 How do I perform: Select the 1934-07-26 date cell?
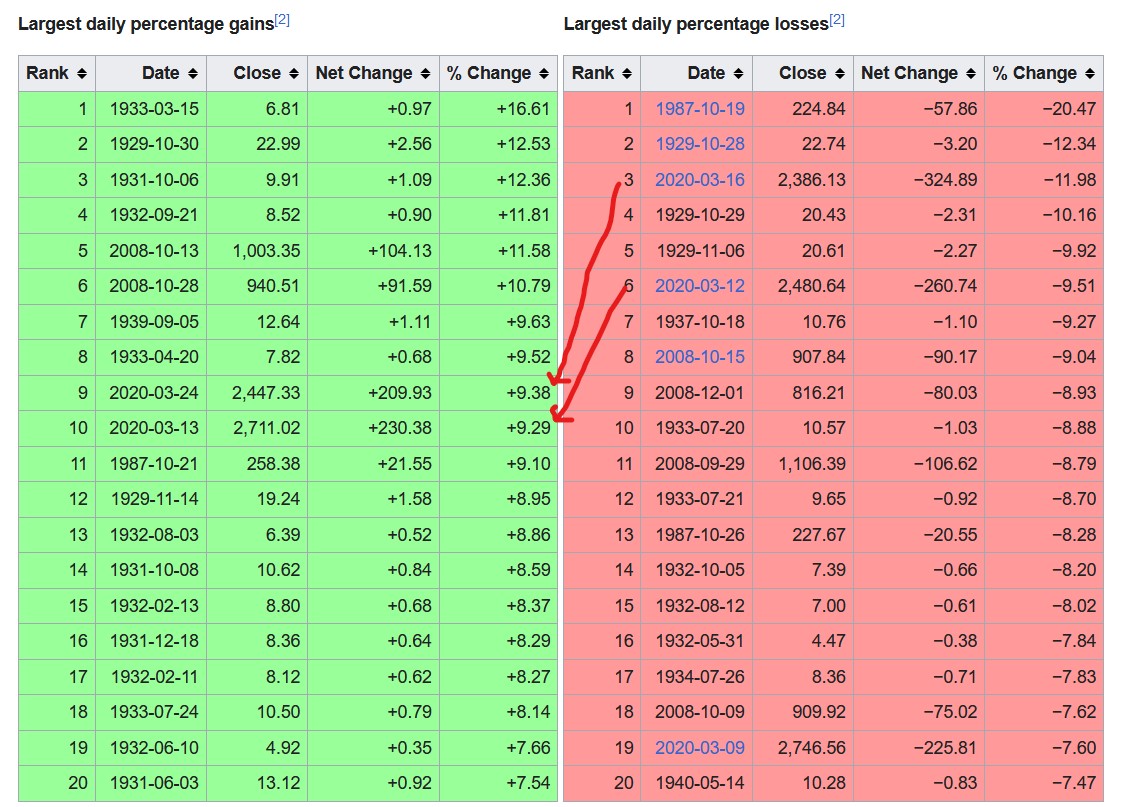(x=696, y=677)
